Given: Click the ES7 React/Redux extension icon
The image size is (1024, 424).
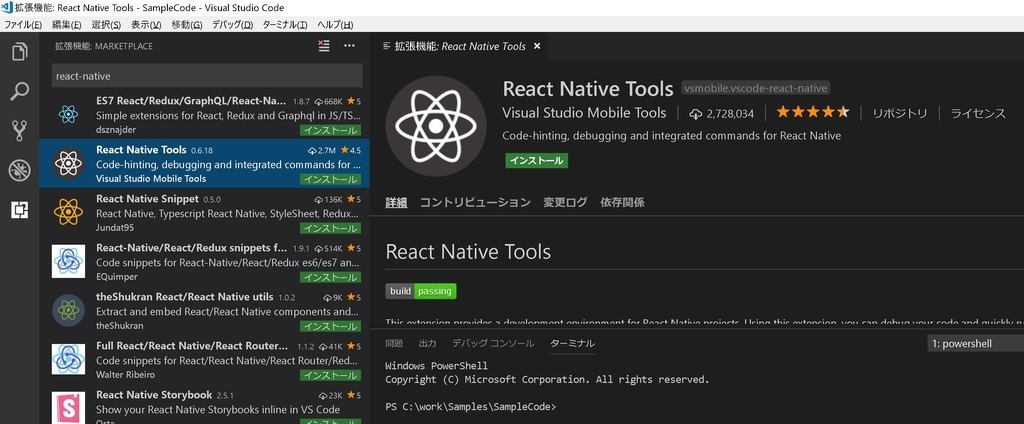Looking at the screenshot, I should [68, 114].
